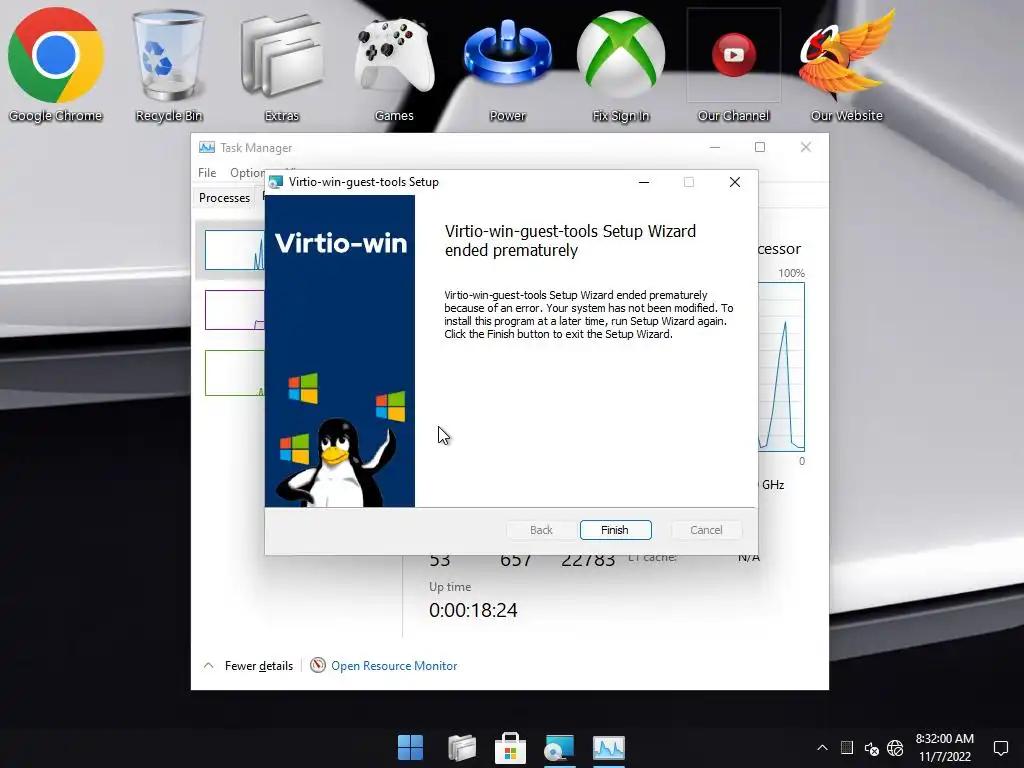Open Microsoft Store from the taskbar

tap(511, 748)
